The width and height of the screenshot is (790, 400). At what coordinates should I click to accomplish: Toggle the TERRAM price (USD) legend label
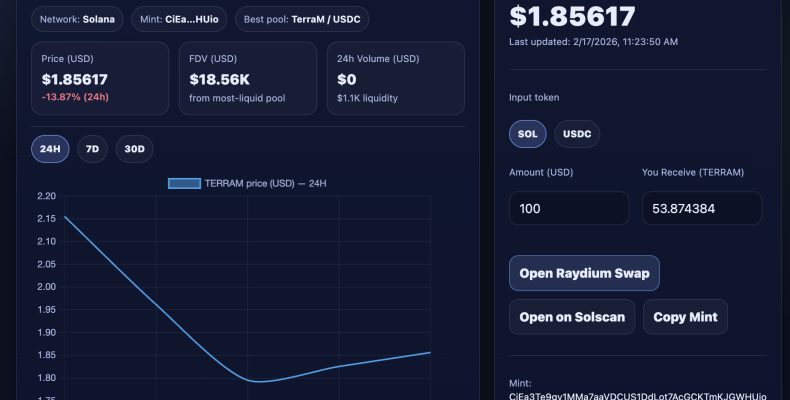[x=265, y=183]
